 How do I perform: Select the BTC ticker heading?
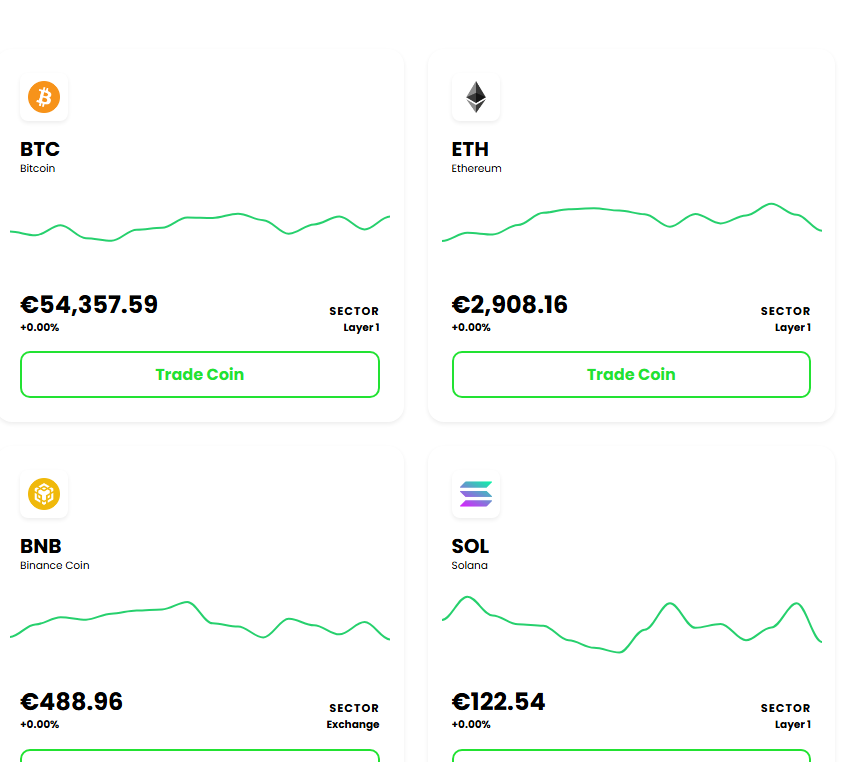(x=40, y=149)
